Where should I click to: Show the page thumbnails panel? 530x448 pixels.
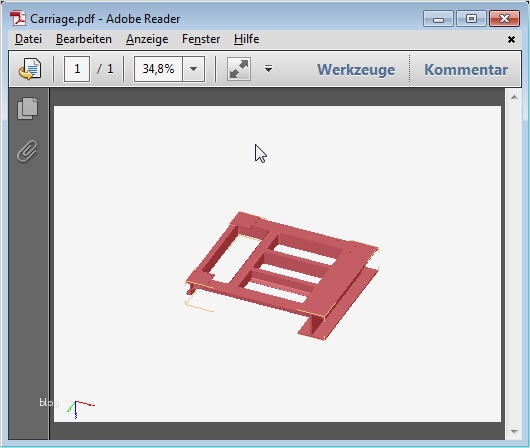pyautogui.click(x=28, y=109)
